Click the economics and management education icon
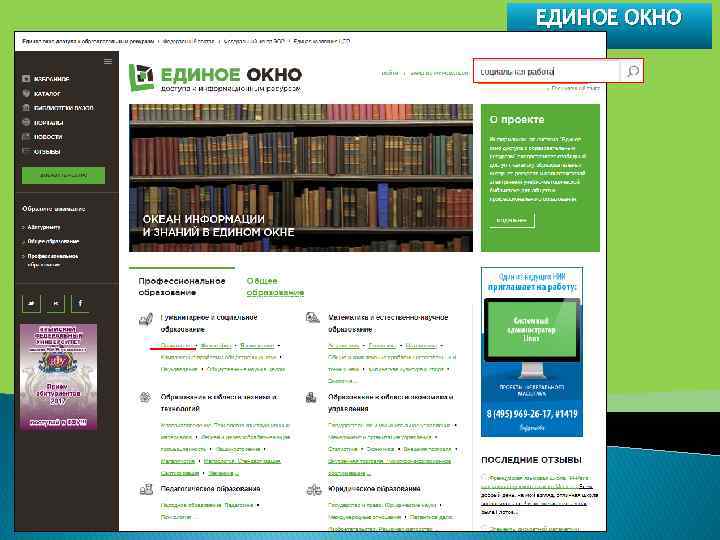Viewport: 720px width, 540px height. point(312,397)
